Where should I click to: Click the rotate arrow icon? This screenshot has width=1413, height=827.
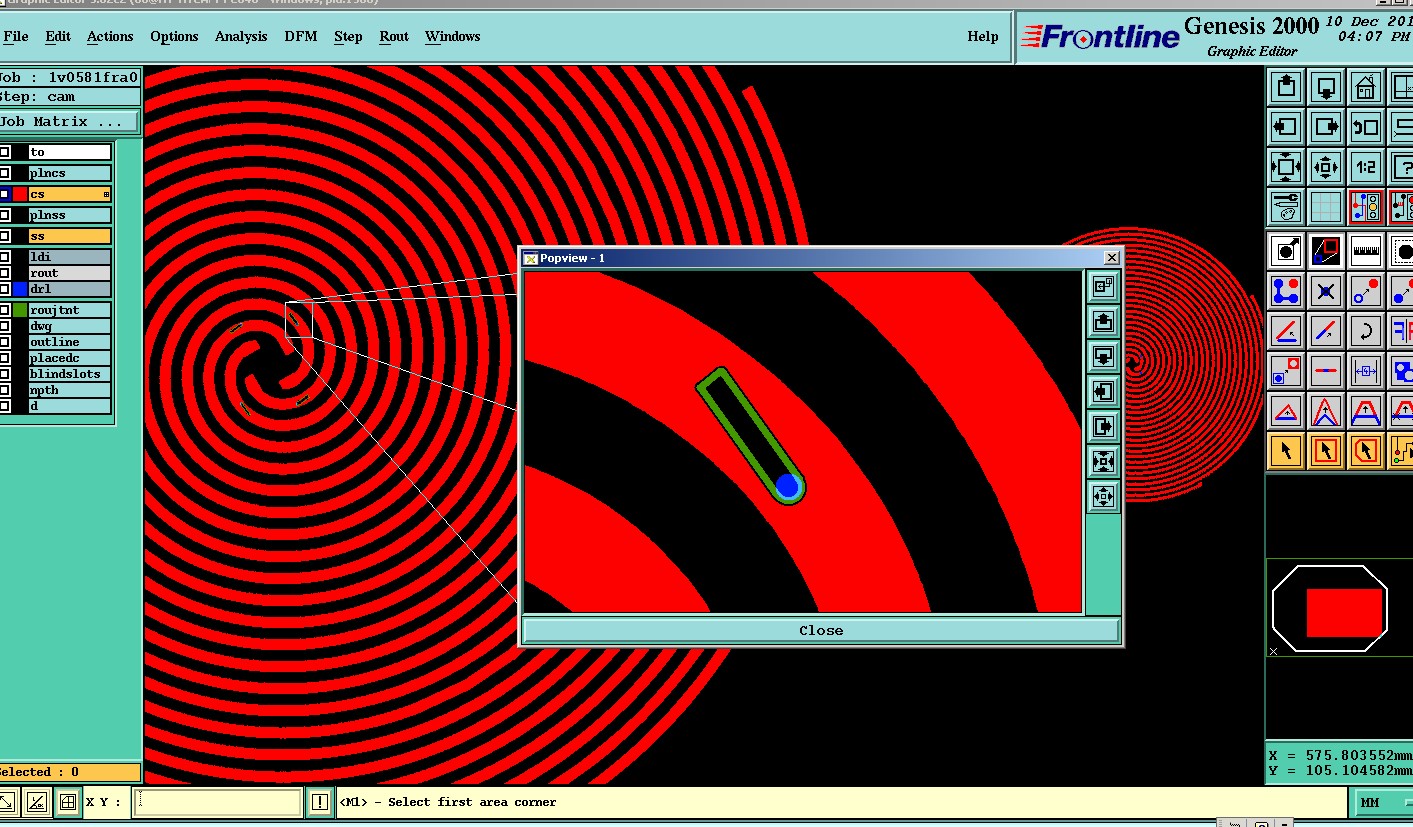(x=1365, y=331)
